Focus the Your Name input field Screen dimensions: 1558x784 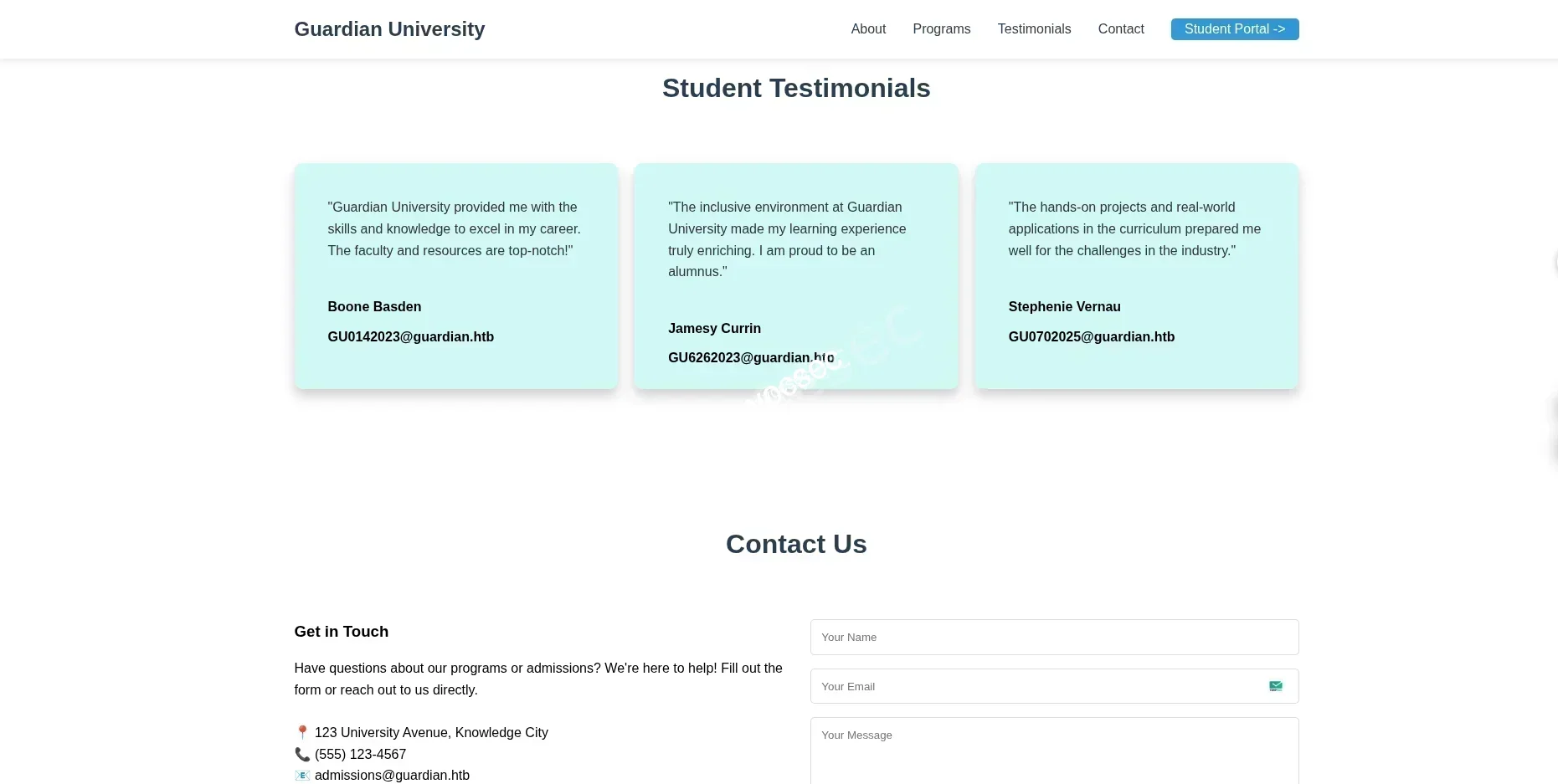tap(1053, 638)
